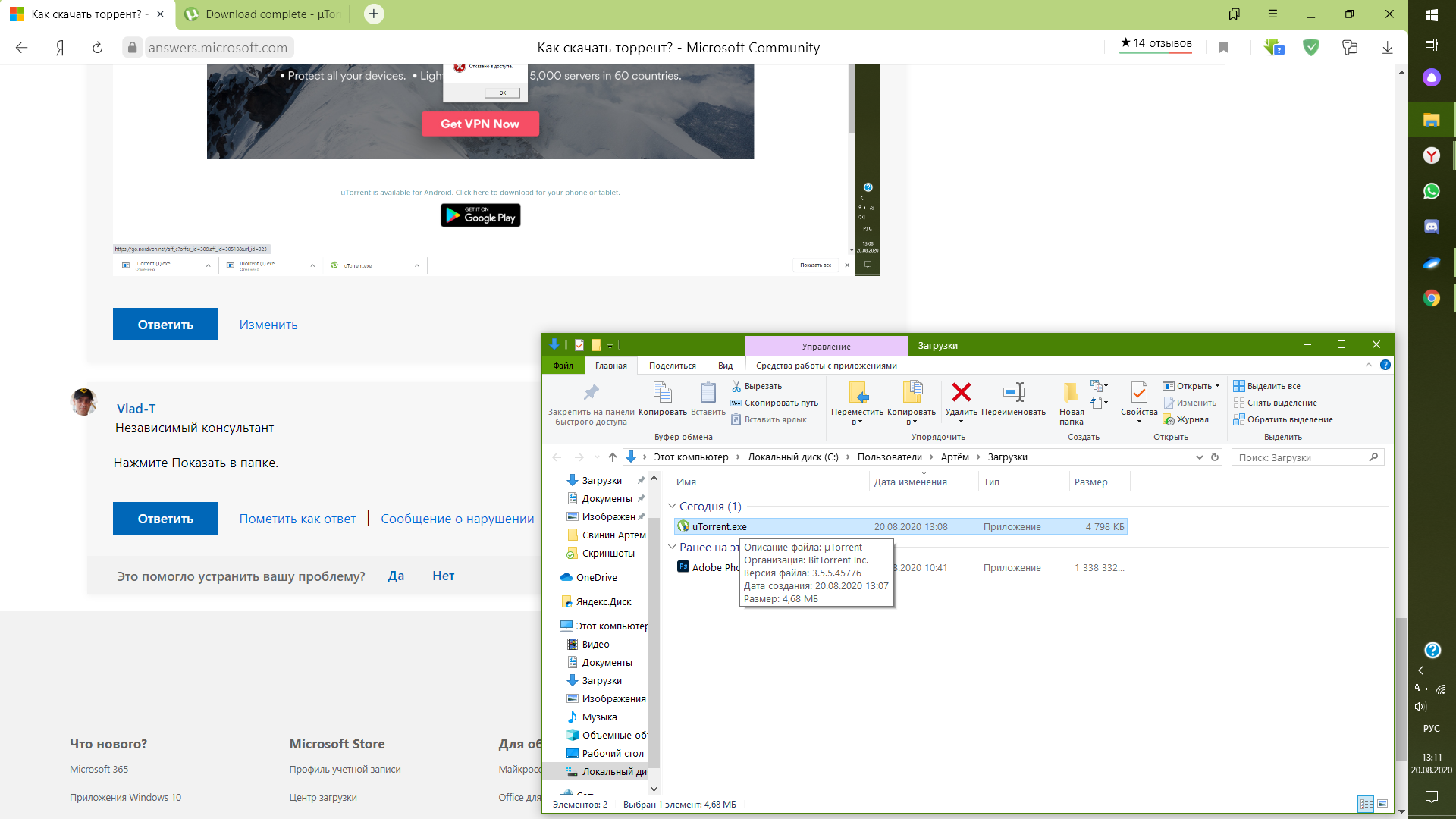Open Средства работы с приложениями tab
Image resolution: width=1456 pixels, height=819 pixels.
click(x=827, y=366)
